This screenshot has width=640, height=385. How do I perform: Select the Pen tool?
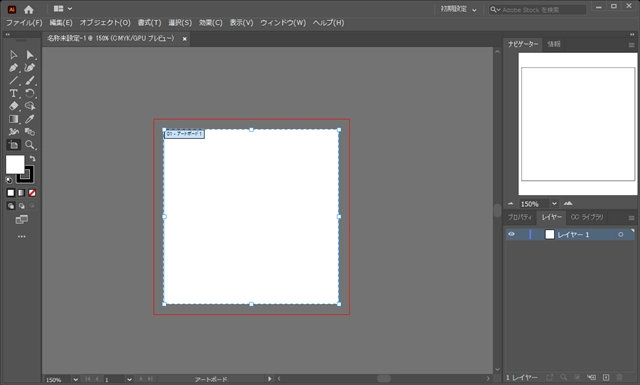tap(13, 68)
